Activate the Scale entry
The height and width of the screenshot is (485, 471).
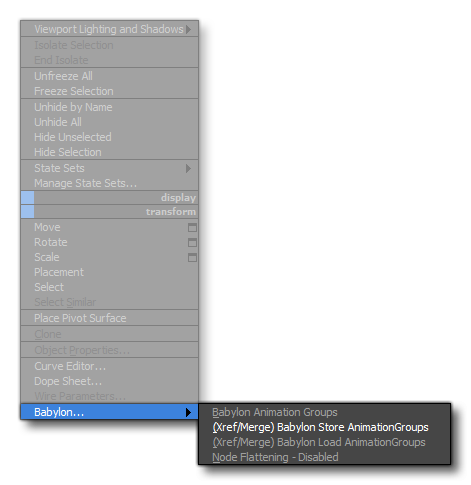(x=109, y=257)
